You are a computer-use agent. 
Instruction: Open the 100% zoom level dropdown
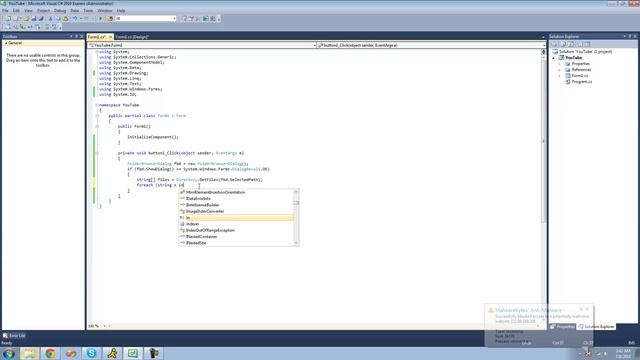point(105,326)
